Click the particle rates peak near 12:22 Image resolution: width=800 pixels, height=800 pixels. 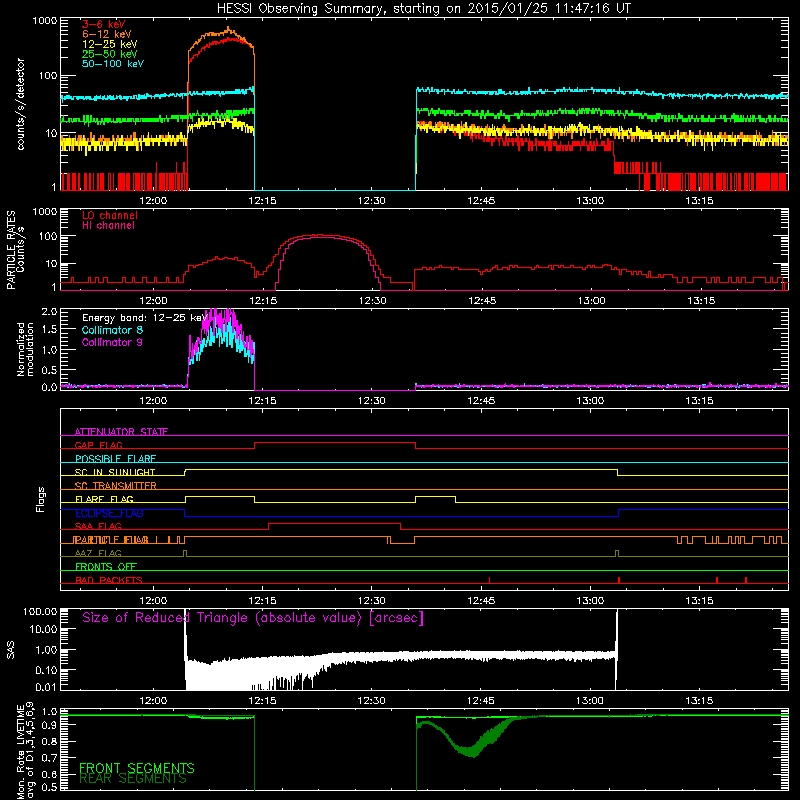tap(320, 235)
